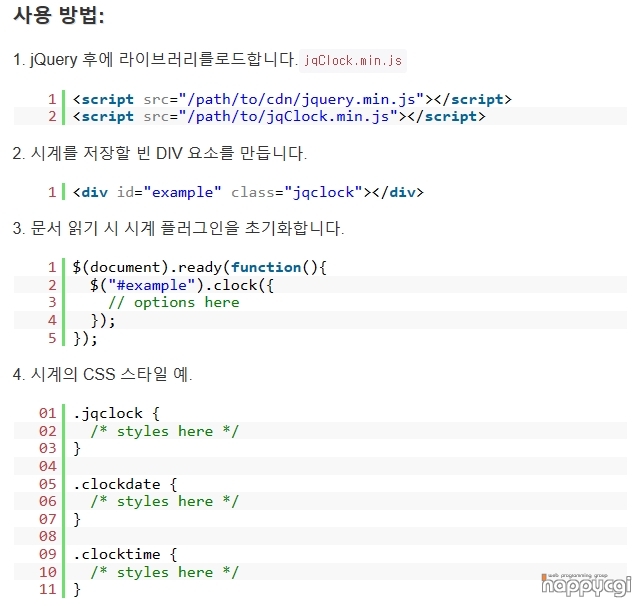Click the closing brace on CSS line 07

pos(77,519)
